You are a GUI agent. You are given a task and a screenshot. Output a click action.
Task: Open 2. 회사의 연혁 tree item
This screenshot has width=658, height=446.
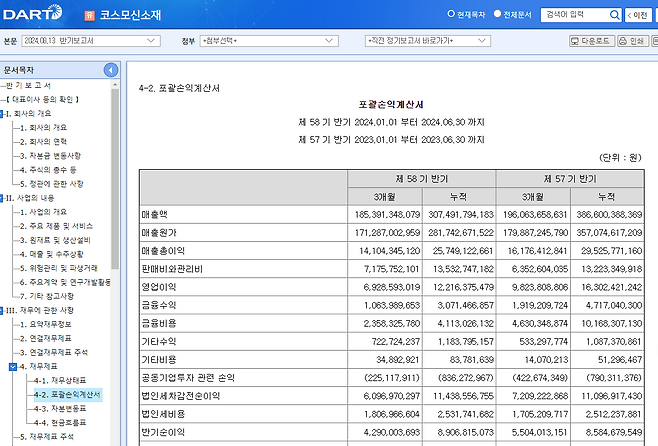point(43,142)
